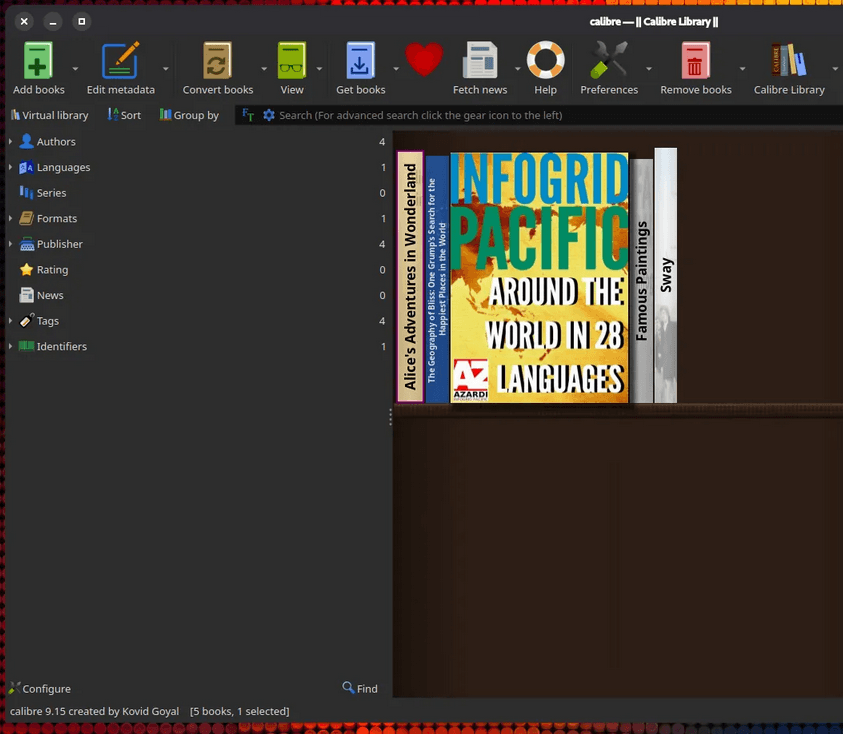Viewport: 843px width, 734px height.
Task: Expand the Tags tree node
Action: 10,321
